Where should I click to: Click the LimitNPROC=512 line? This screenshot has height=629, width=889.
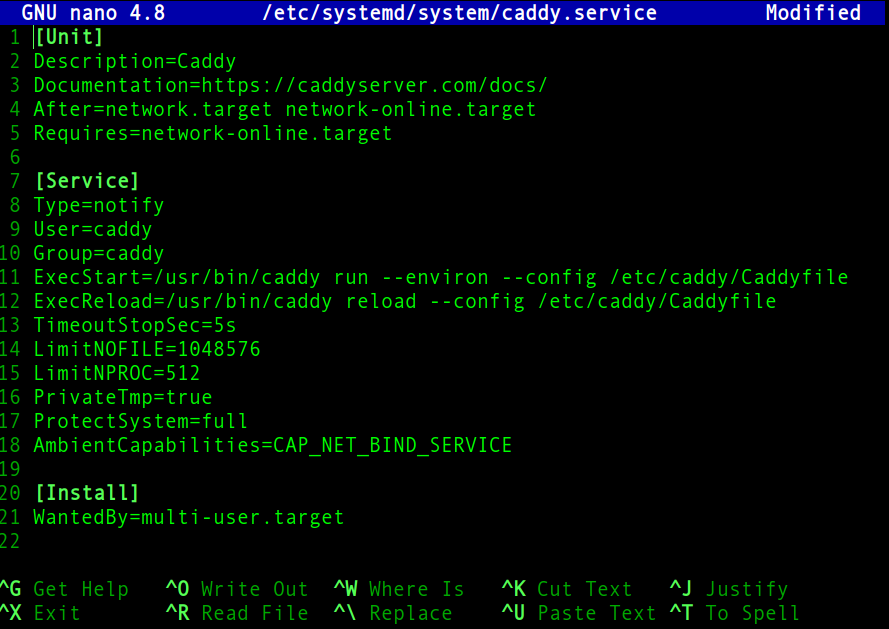117,373
